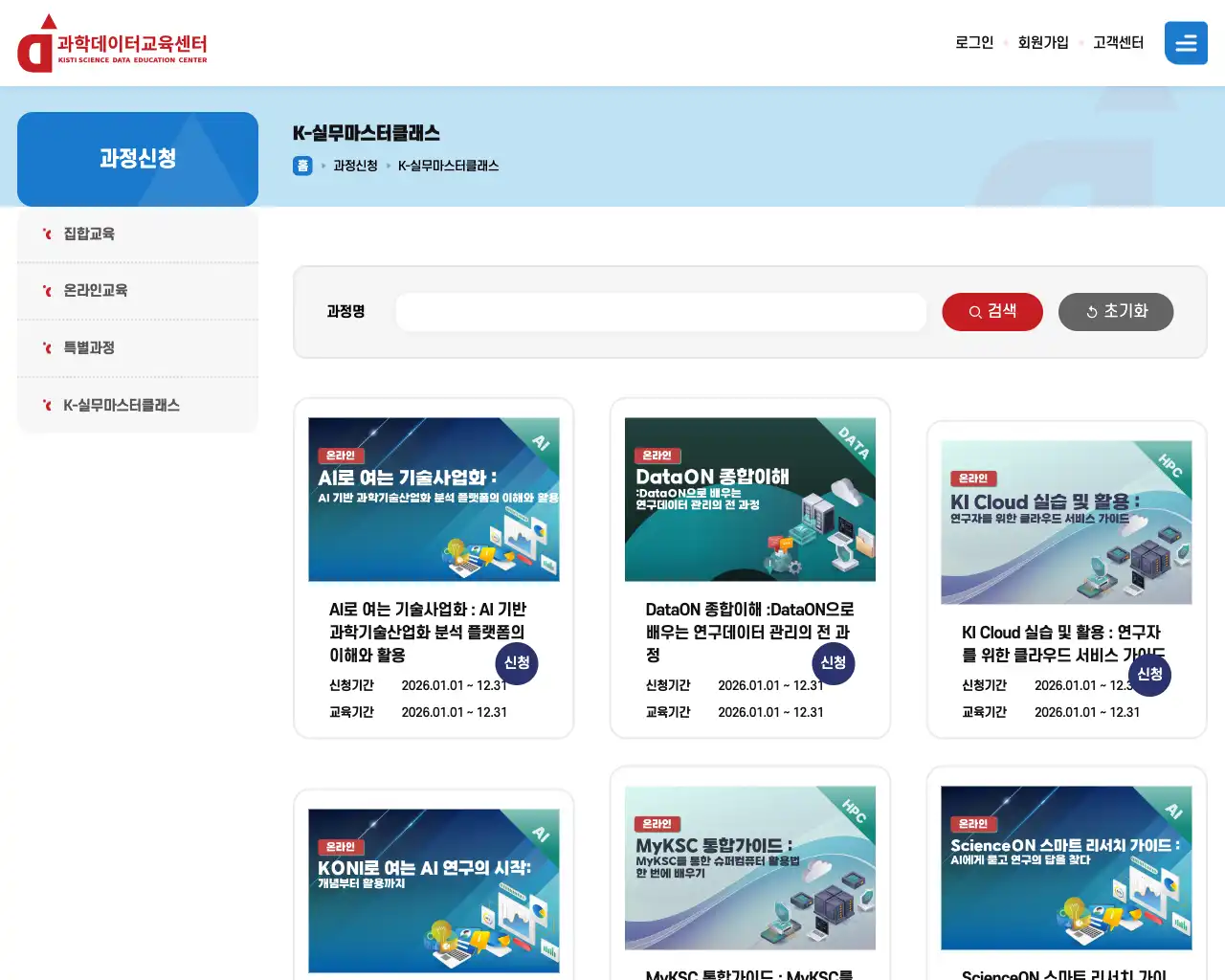Click the title 'DataON 종합이해 :DataON으로' text
This screenshot has height=980, width=1225.
point(749,610)
